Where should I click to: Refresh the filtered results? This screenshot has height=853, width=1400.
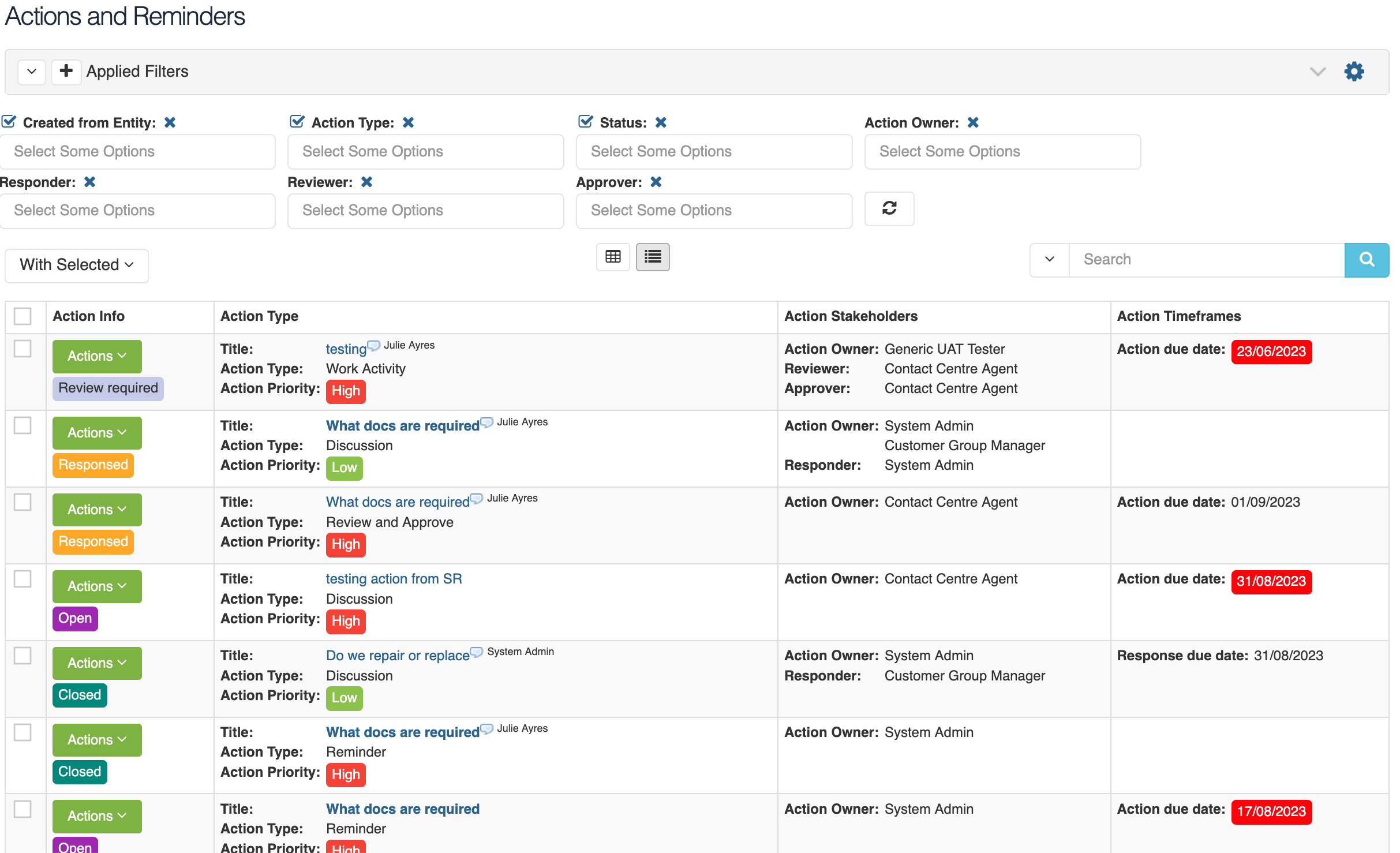[x=889, y=209]
